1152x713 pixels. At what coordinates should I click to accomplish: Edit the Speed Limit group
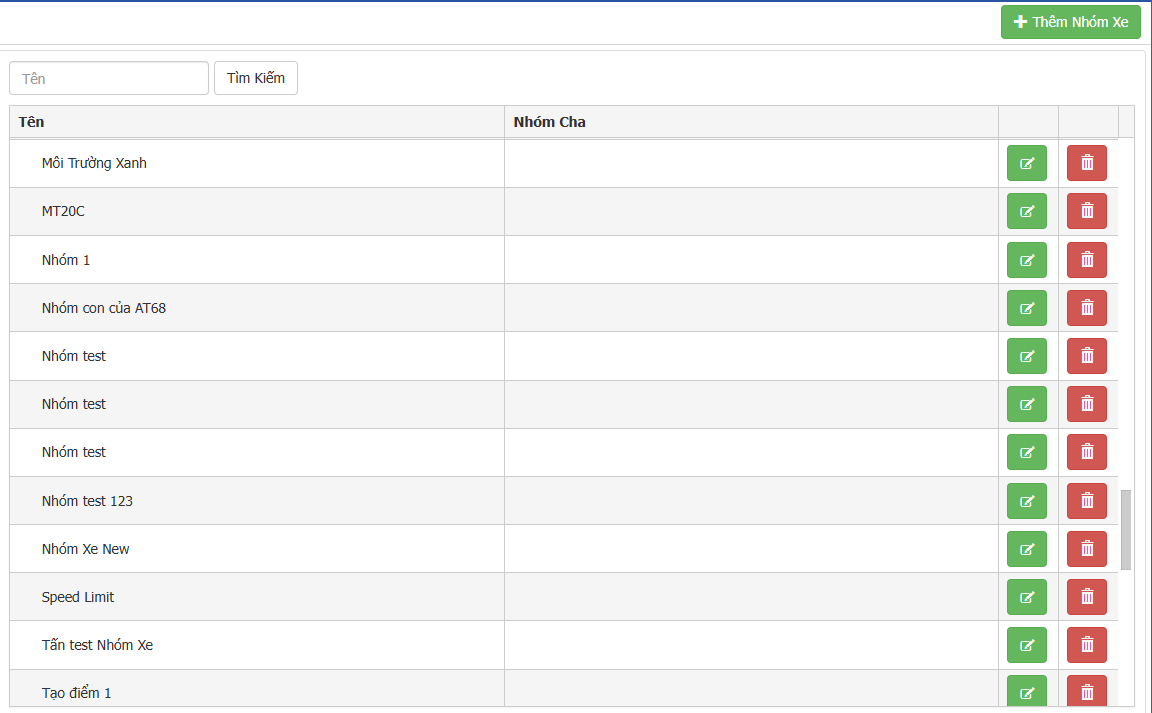[x=1026, y=597]
